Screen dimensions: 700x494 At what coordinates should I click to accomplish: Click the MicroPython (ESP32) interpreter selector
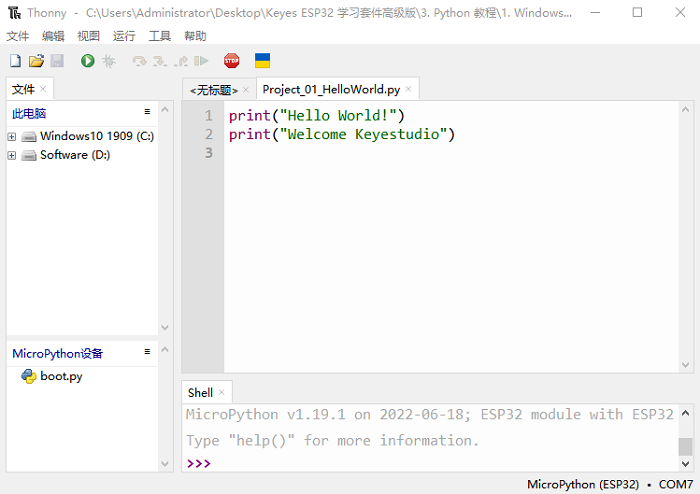tap(583, 484)
